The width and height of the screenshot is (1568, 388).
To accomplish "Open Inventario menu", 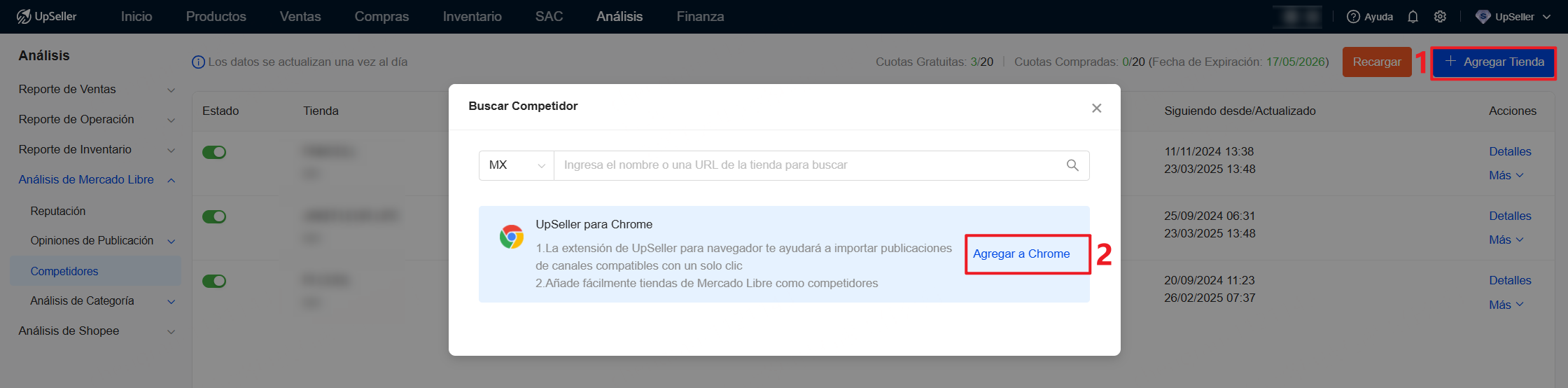I will (x=472, y=16).
